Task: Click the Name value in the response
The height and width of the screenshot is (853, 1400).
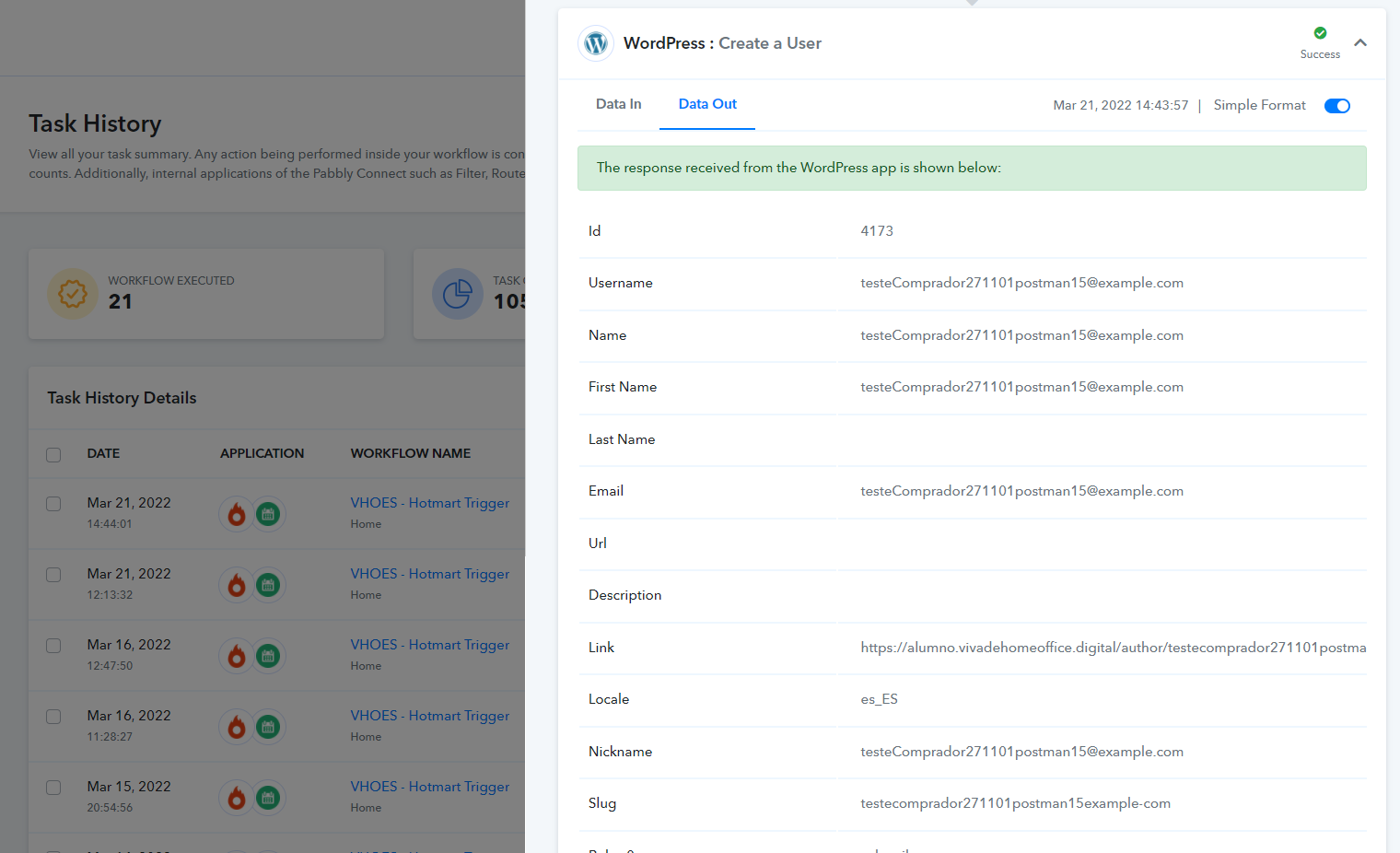Action: (1021, 335)
